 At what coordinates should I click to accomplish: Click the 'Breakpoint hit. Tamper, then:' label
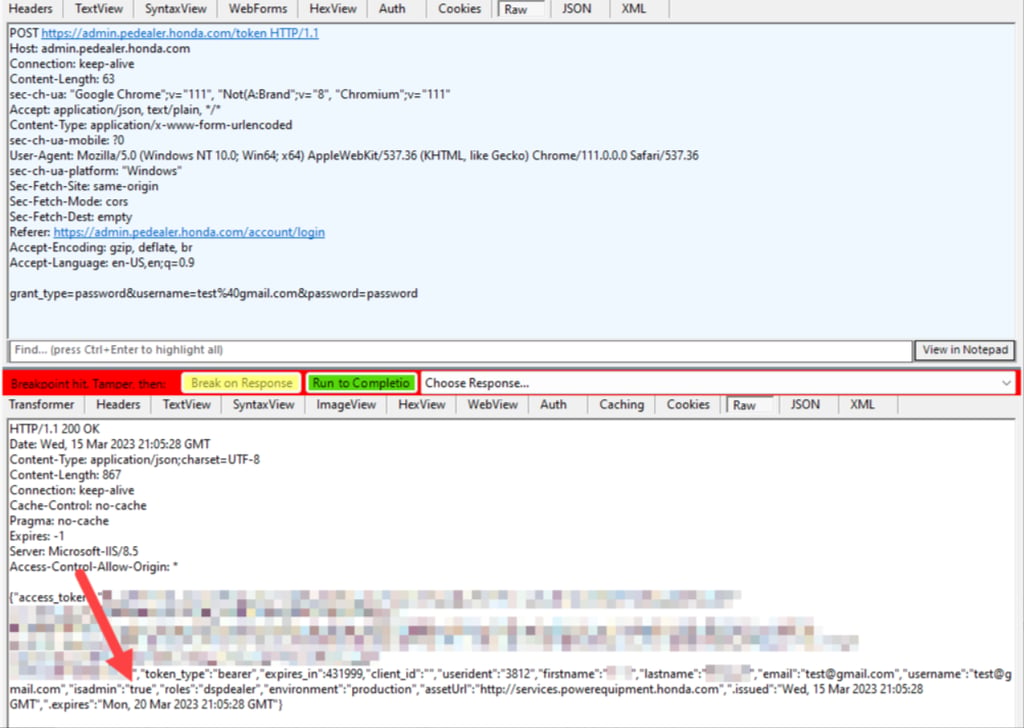[88, 384]
